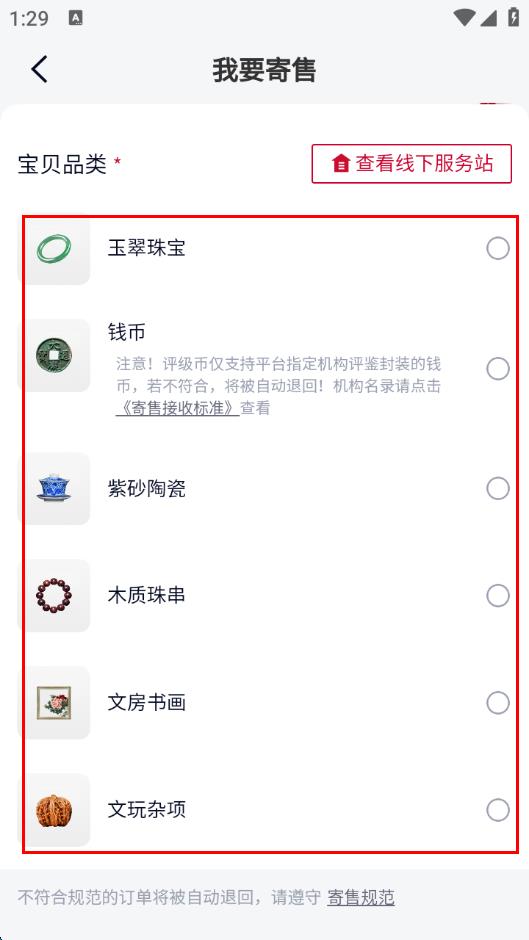
Task: Tap the 木质珠串 category label
Action: [x=147, y=596]
